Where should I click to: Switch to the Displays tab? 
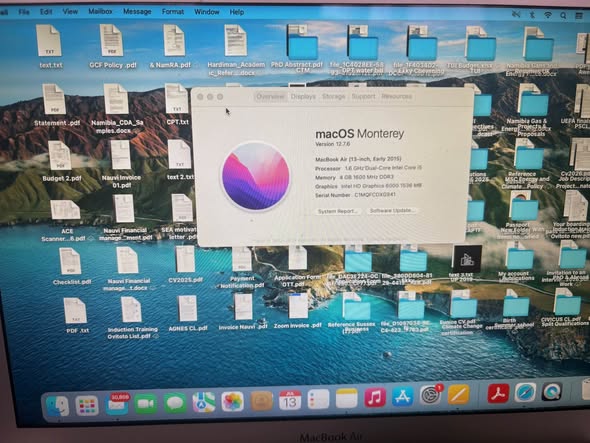(303, 97)
